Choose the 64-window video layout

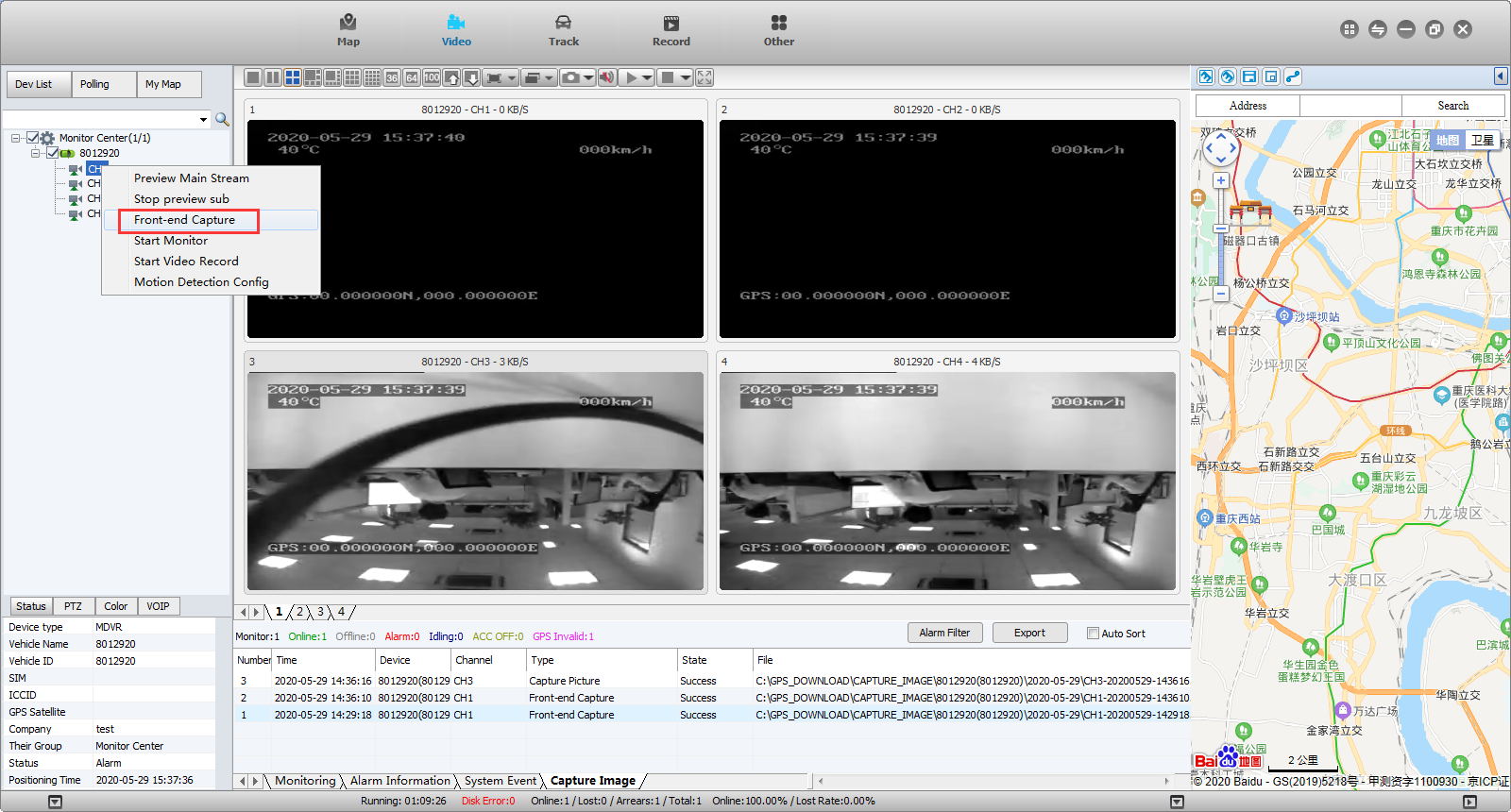(412, 77)
